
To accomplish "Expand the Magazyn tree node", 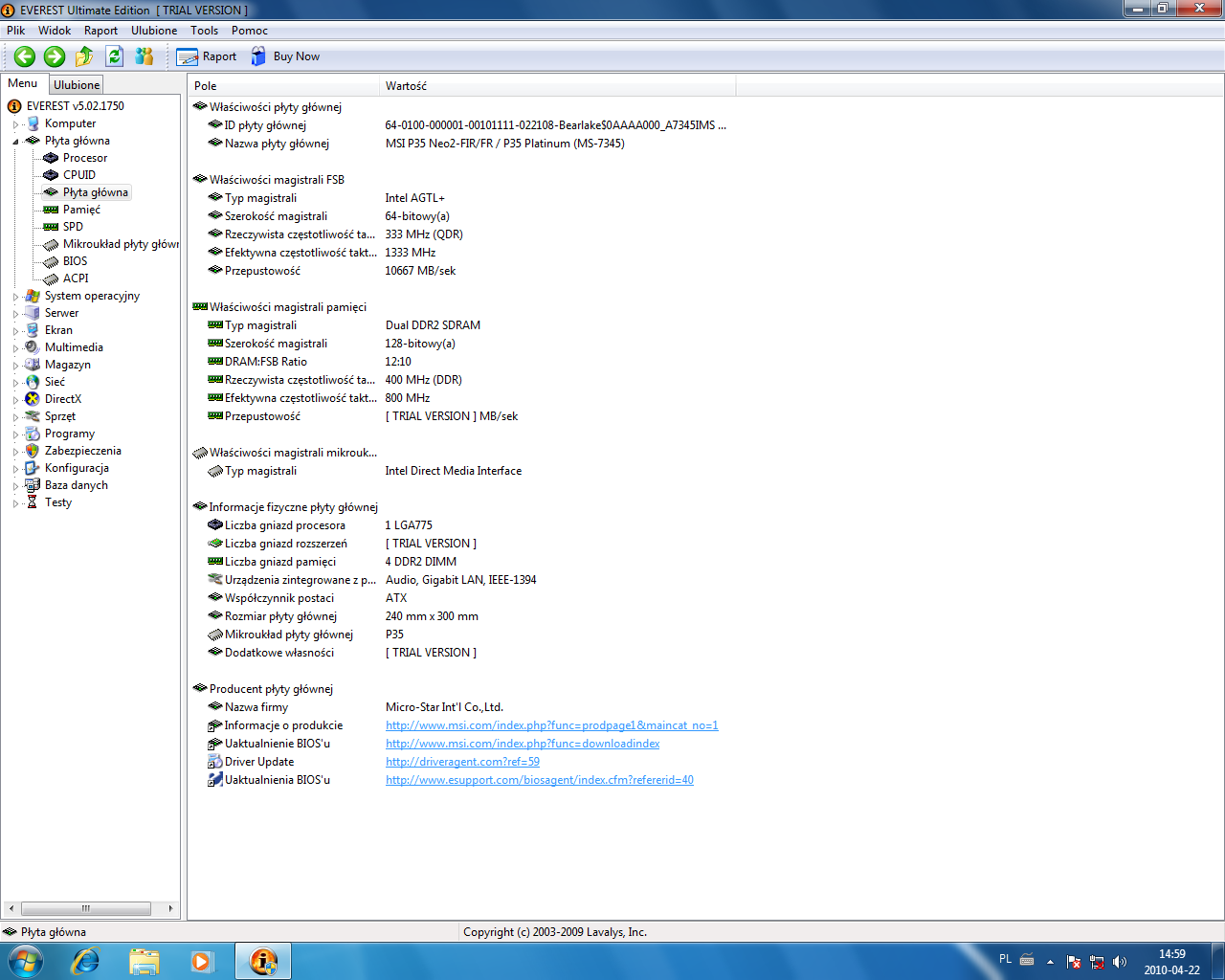I will point(15,366).
